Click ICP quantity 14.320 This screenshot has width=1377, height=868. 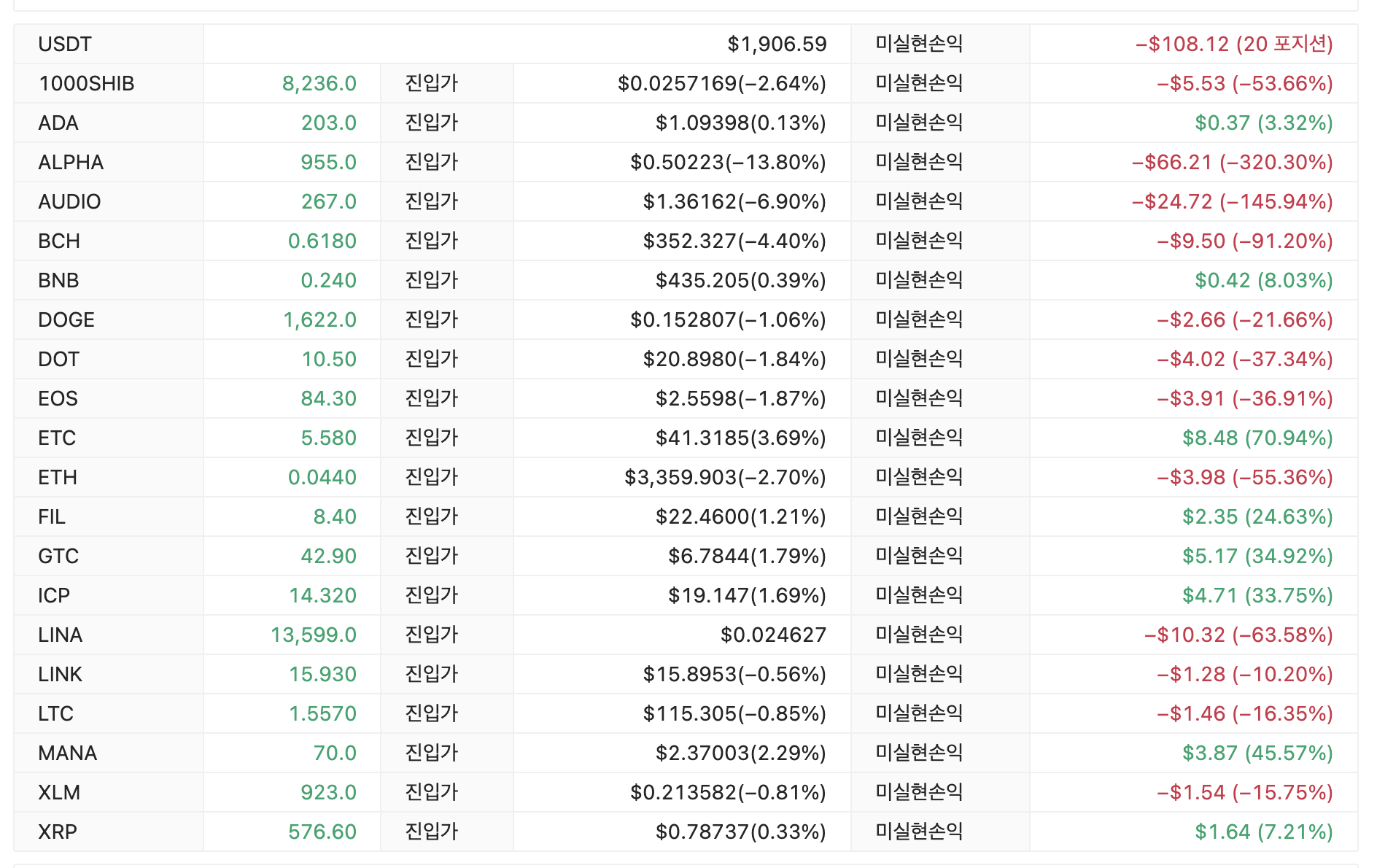click(323, 596)
